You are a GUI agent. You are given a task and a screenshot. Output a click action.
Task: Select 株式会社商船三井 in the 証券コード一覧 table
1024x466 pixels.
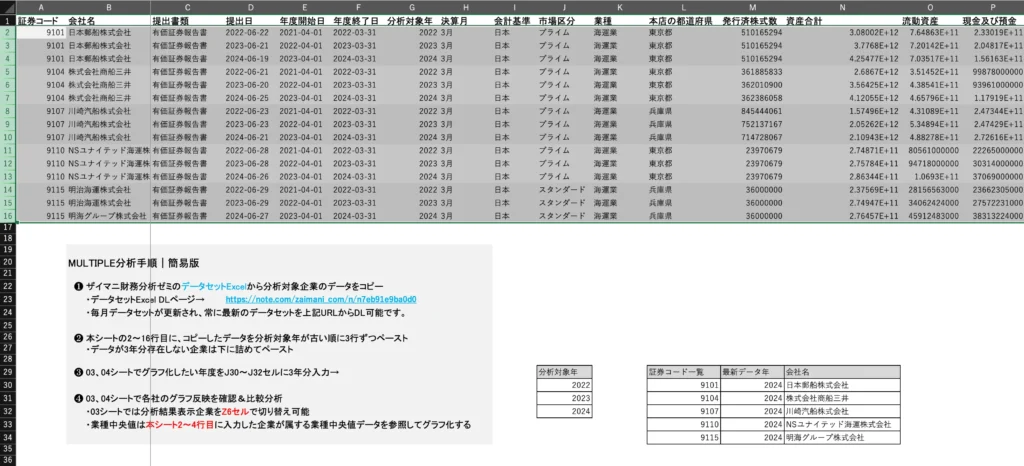coord(842,398)
